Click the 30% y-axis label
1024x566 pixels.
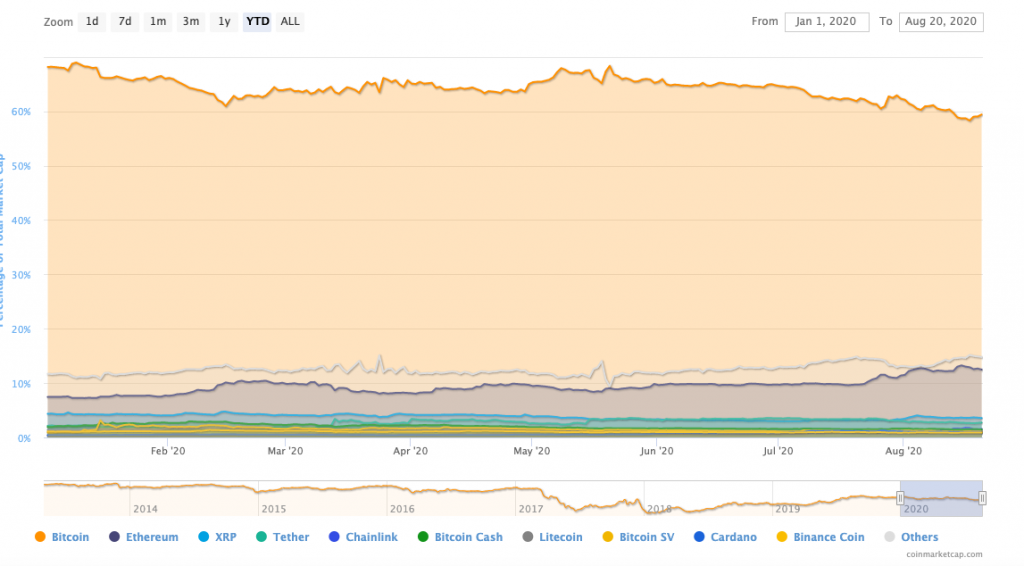[x=21, y=275]
